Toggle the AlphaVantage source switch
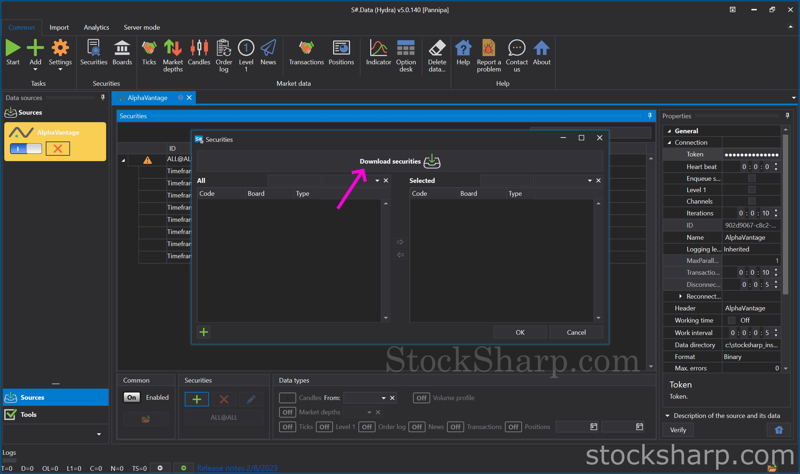 (x=26, y=149)
